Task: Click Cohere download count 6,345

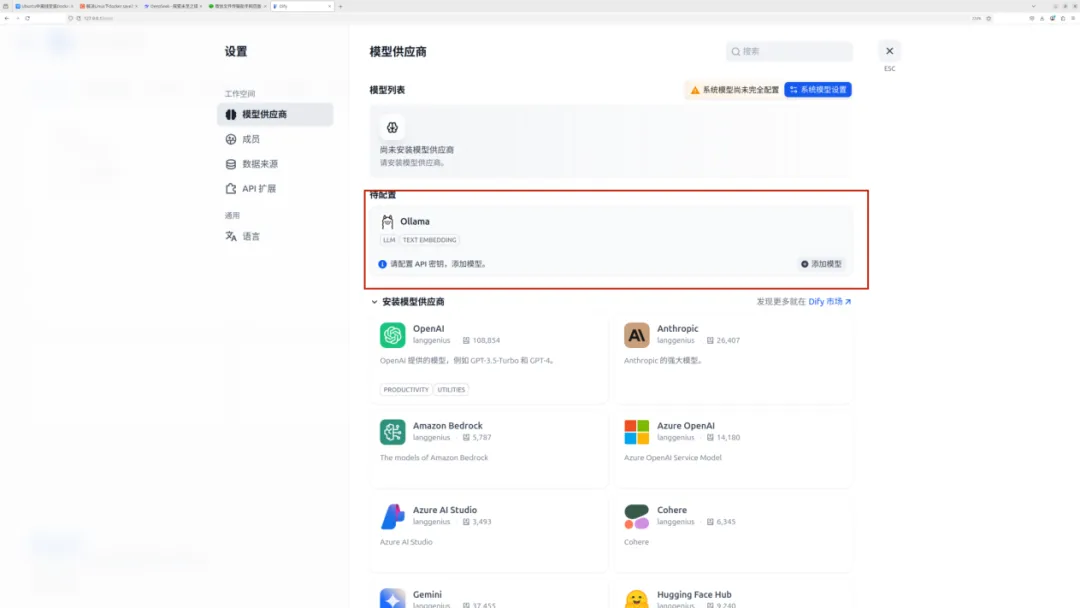Action: click(x=720, y=521)
